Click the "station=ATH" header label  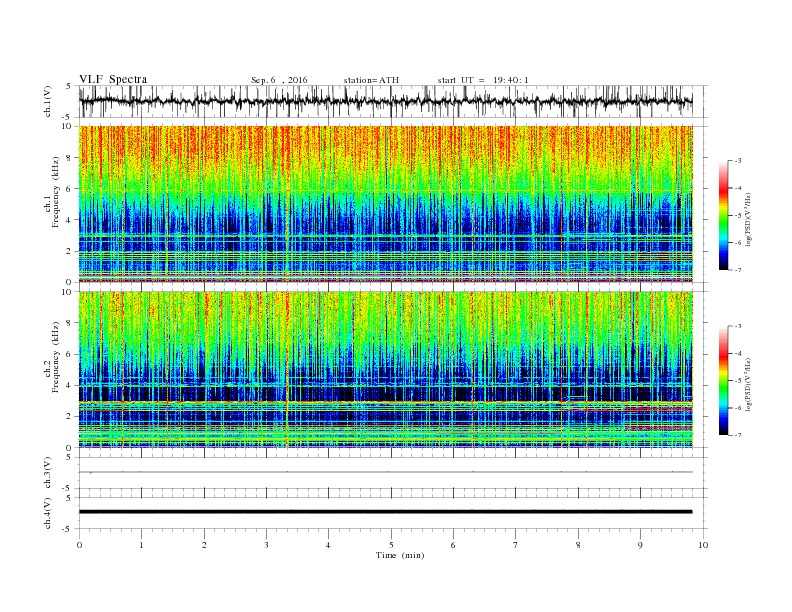click(x=371, y=80)
